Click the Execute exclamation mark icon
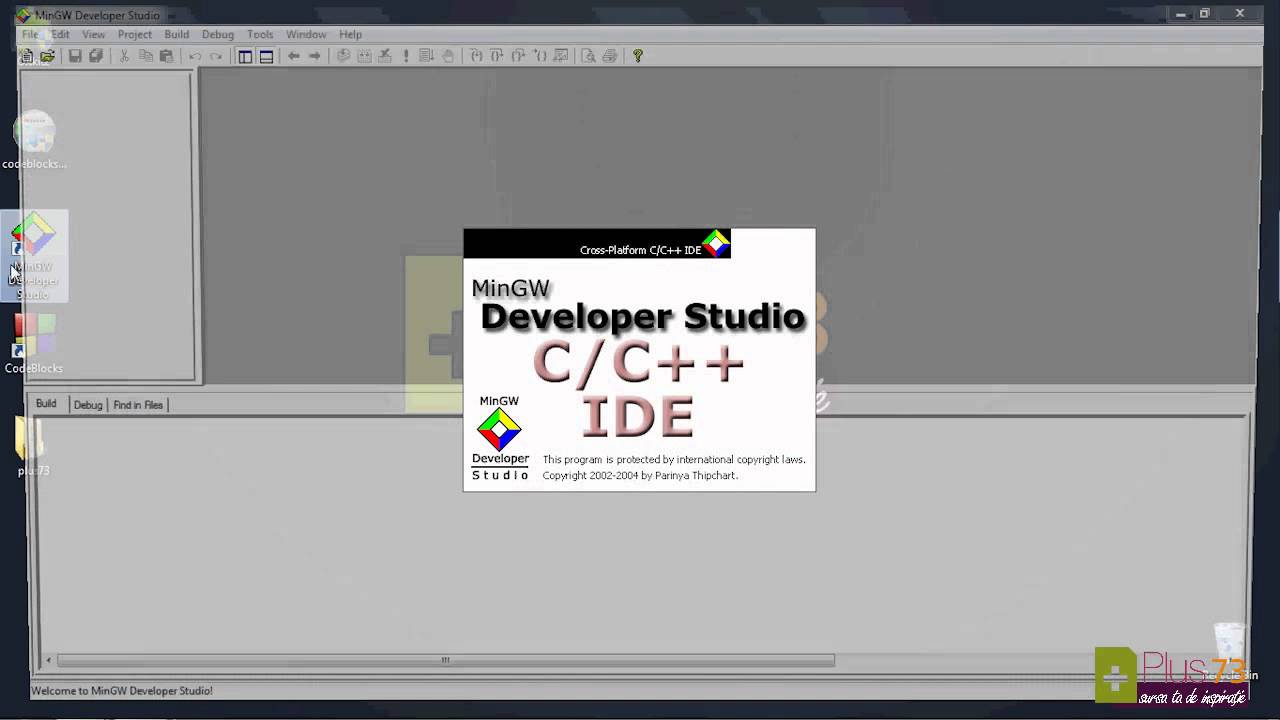This screenshot has height=720, width=1280. (x=406, y=56)
